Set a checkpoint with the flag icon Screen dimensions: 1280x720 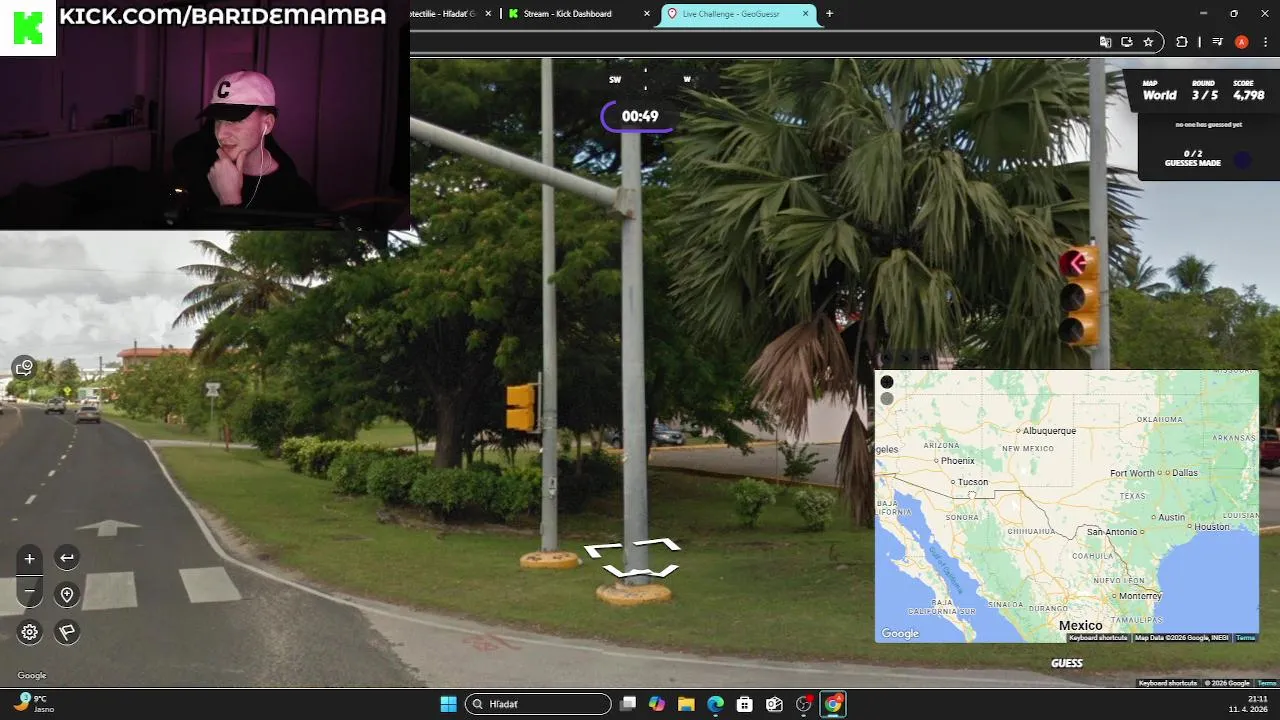67,632
